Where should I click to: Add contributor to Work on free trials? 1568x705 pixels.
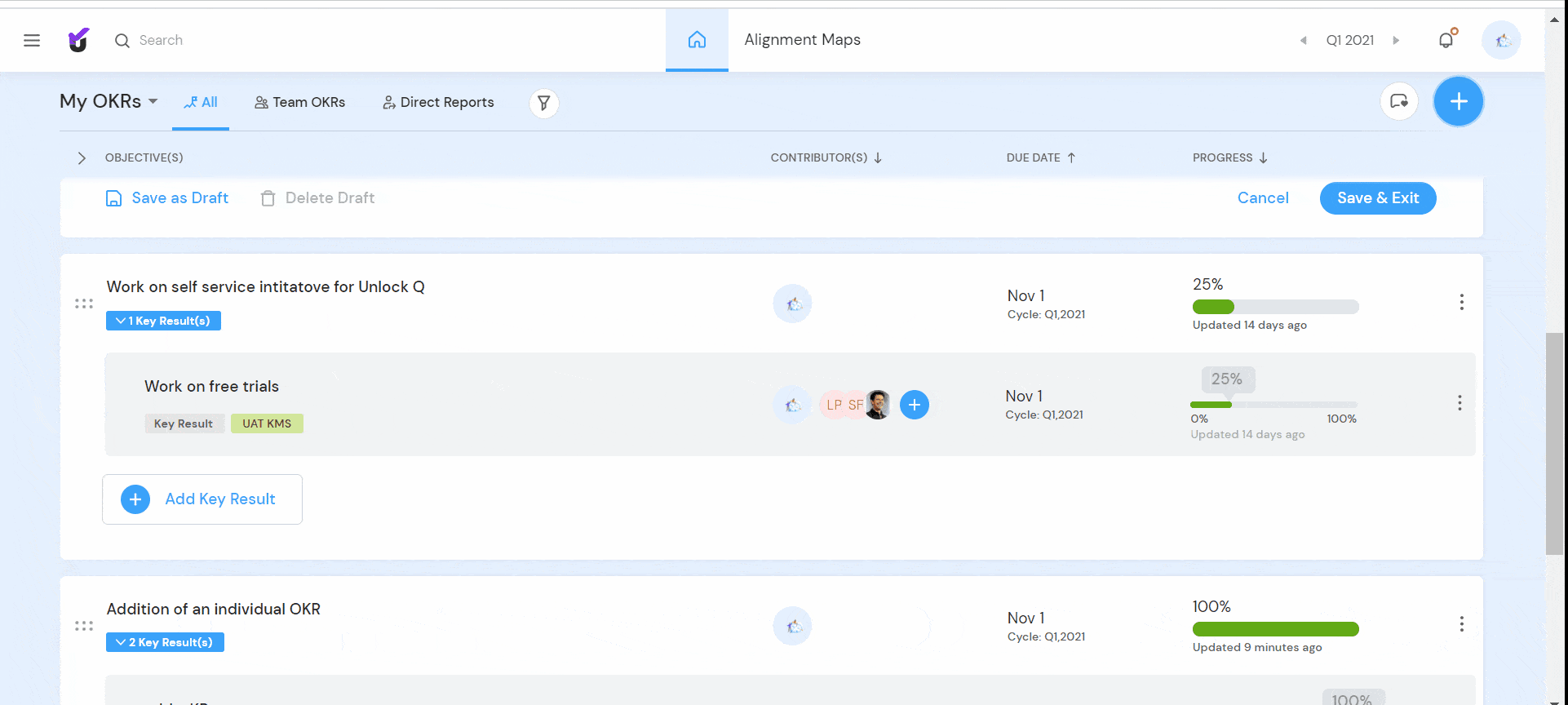point(915,405)
